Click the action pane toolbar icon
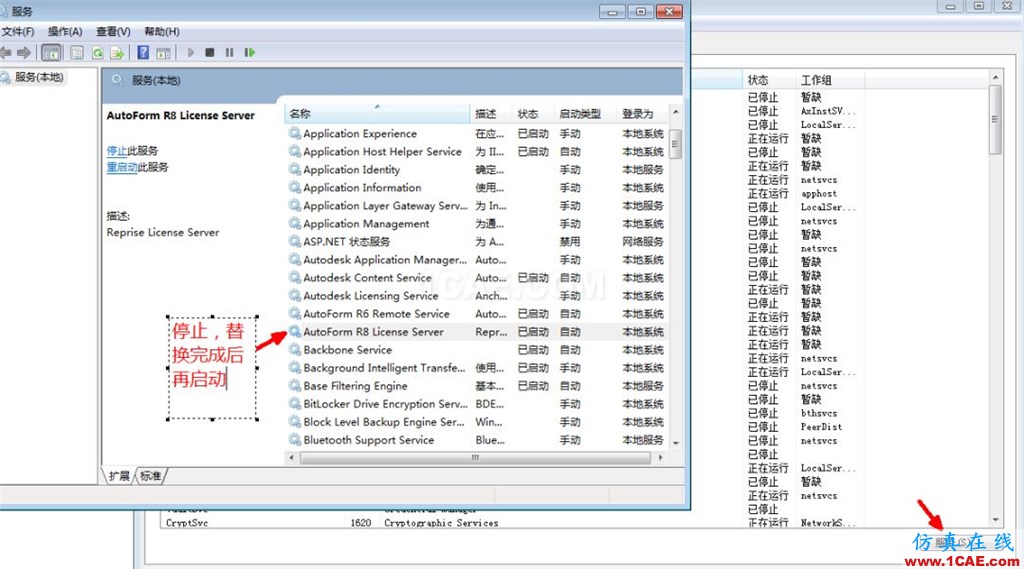This screenshot has width=1024, height=569. click(163, 53)
